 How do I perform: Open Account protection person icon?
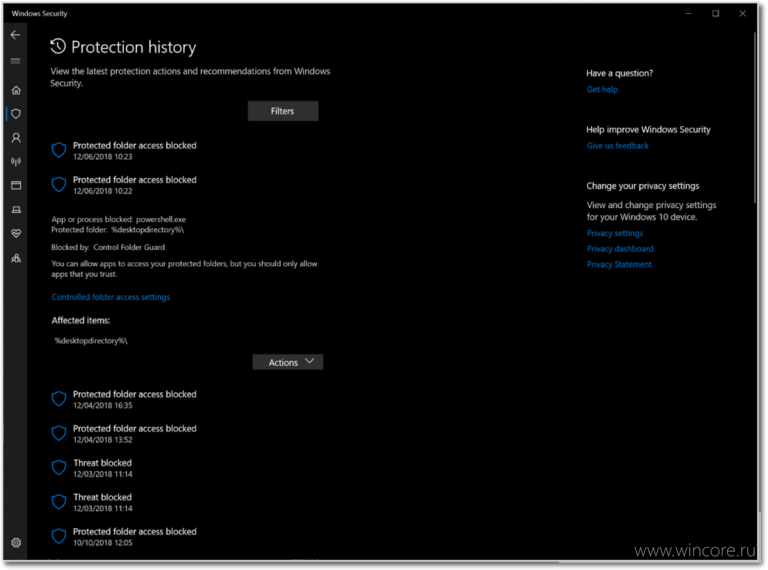pos(16,138)
